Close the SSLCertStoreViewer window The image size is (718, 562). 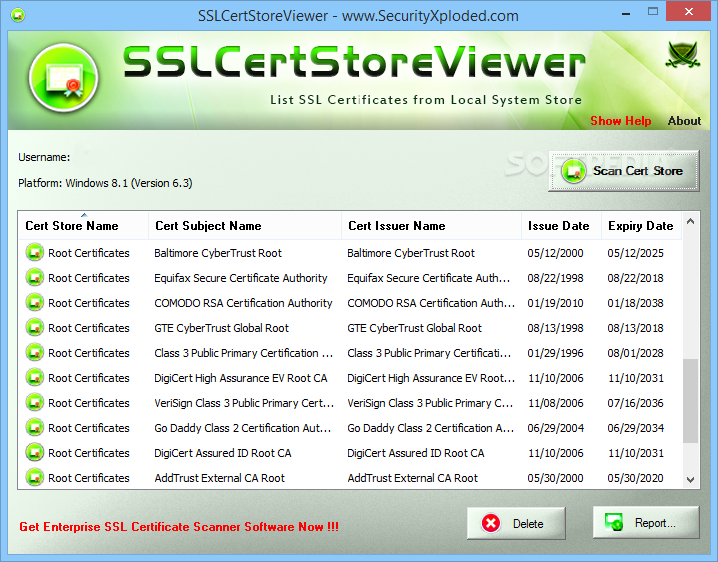click(689, 12)
